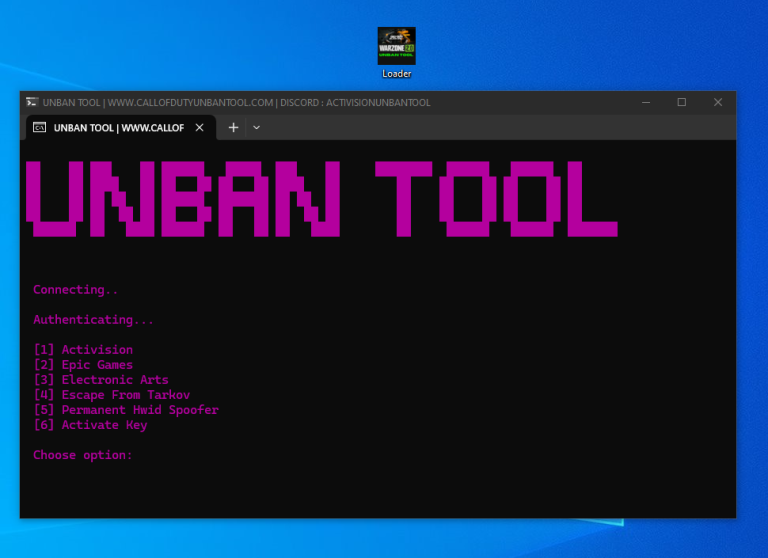The image size is (768, 558).
Task: Select the UNBAN TOOL terminal tab
Action: 119,128
